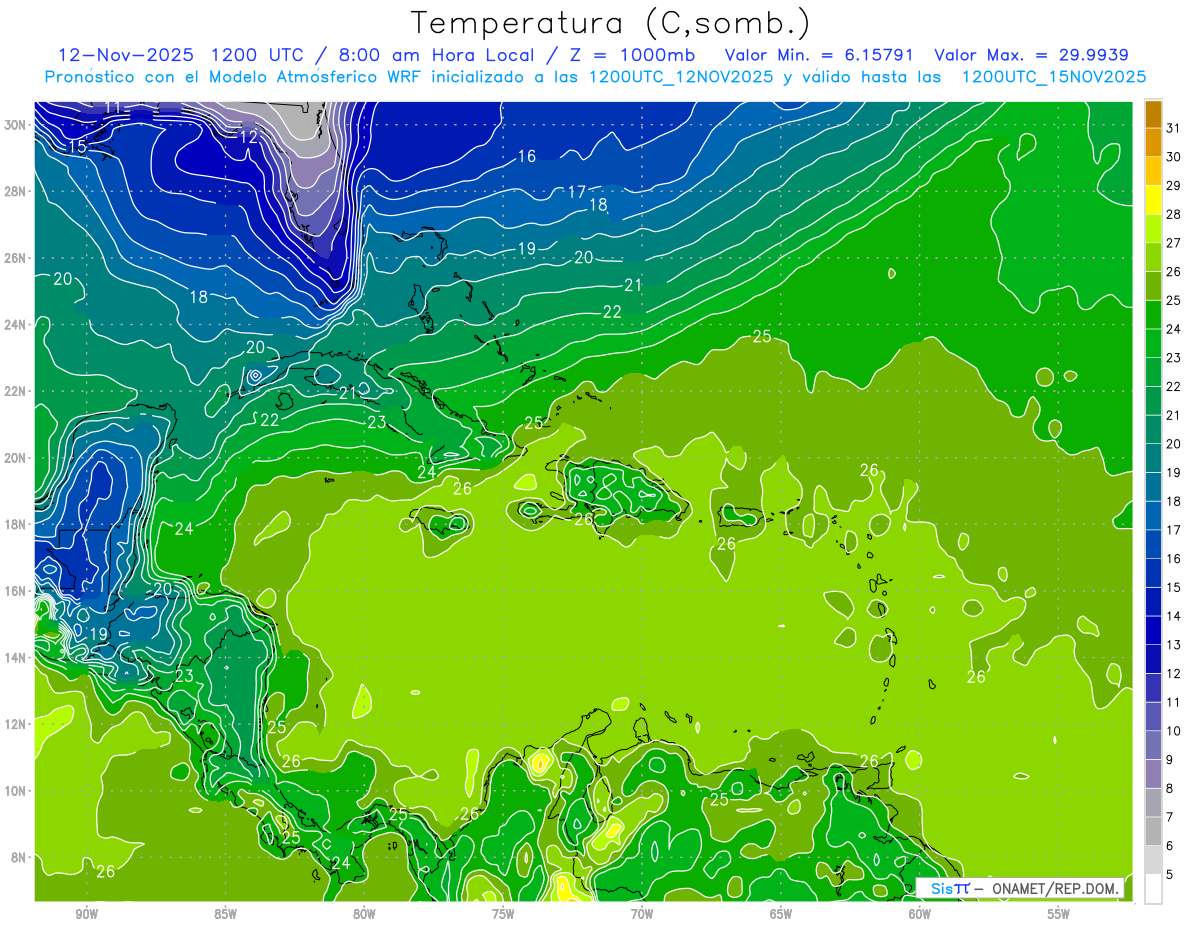The image size is (1200, 927).
Task: Click the legend label "5" on the colorbar
Action: (x=1170, y=874)
